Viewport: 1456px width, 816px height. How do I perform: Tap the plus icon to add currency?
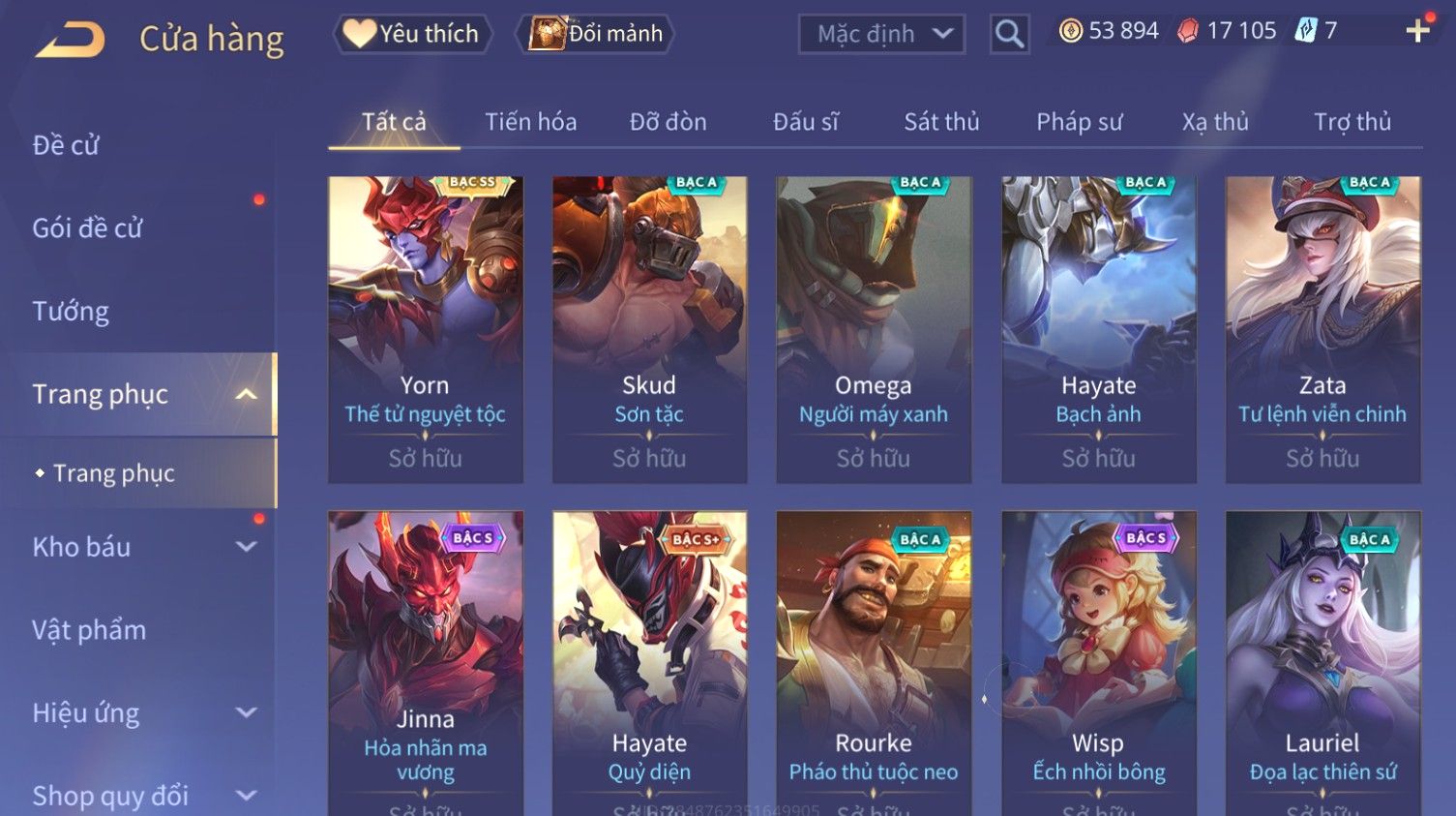[1417, 32]
